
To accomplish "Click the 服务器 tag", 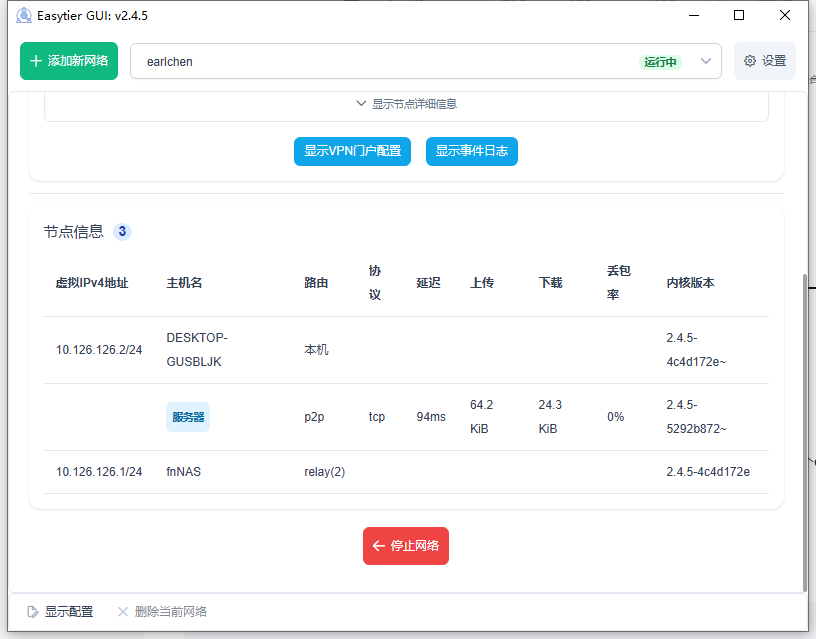I will [x=188, y=417].
